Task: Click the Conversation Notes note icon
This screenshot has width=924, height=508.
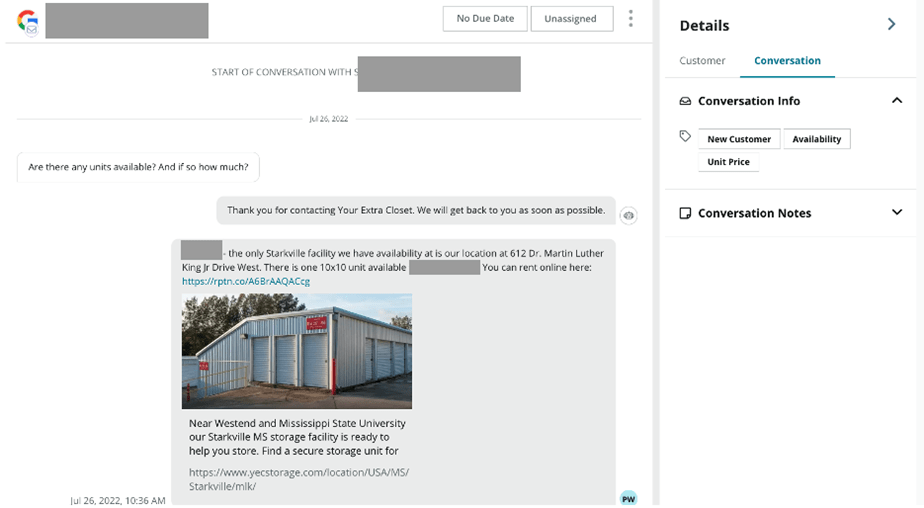Action: pos(685,213)
